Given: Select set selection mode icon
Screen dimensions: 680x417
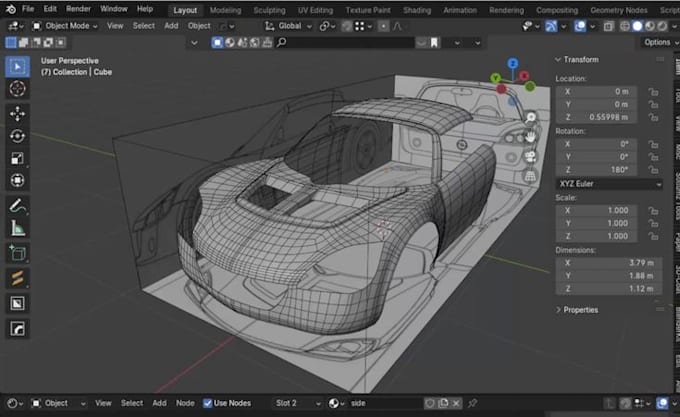Looking at the screenshot, I should click(x=11, y=42).
